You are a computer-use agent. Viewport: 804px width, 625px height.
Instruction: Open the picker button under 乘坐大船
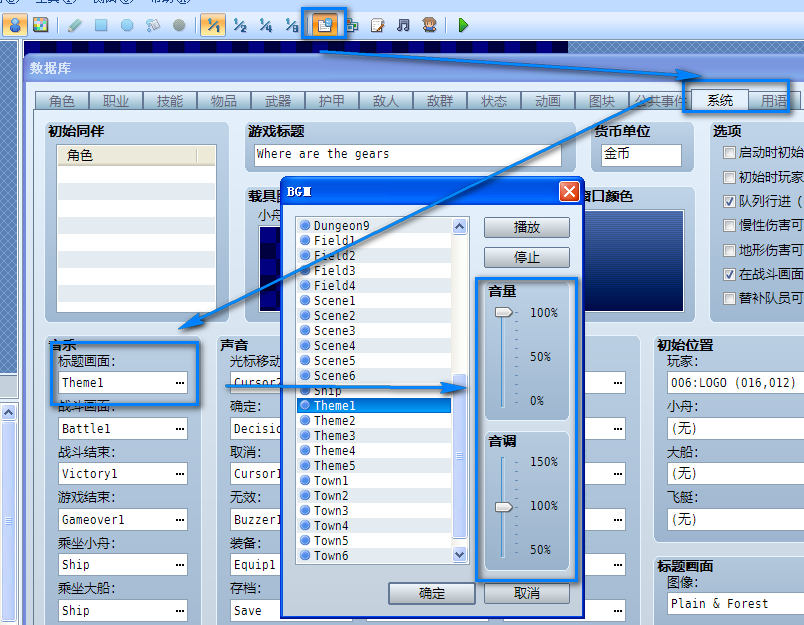[x=179, y=610]
